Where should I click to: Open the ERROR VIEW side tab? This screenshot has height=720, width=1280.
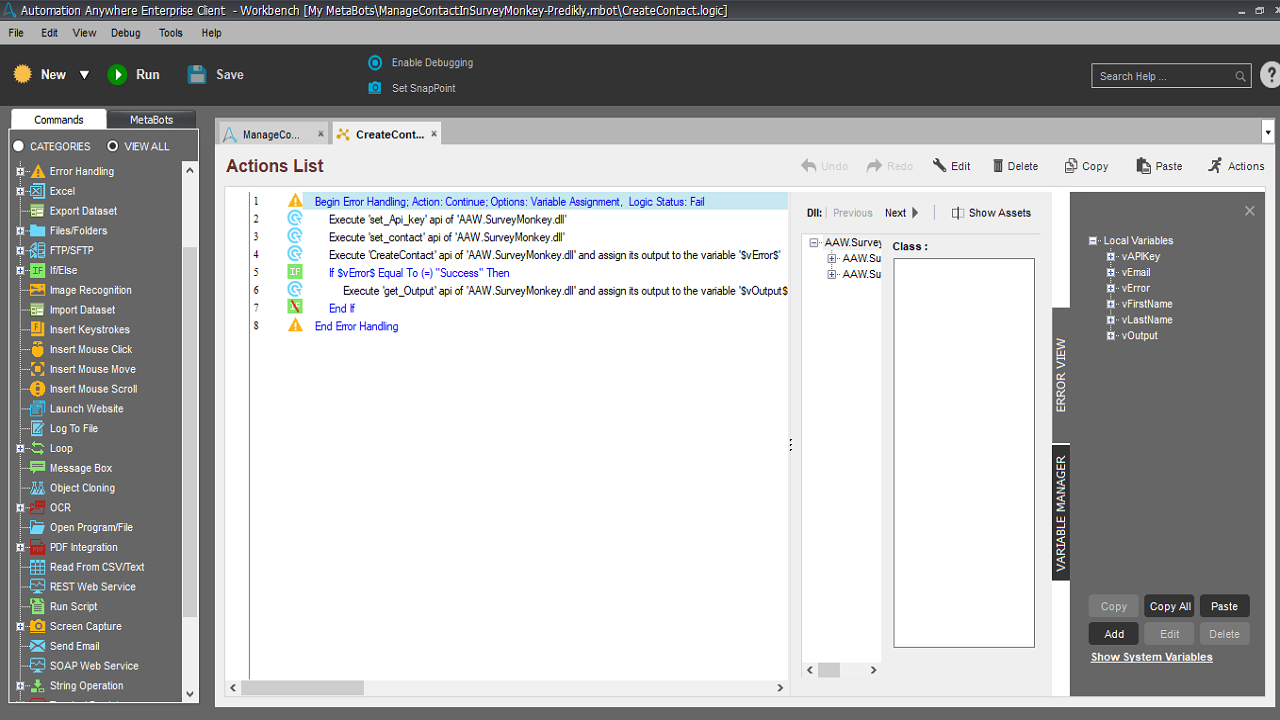(1061, 375)
